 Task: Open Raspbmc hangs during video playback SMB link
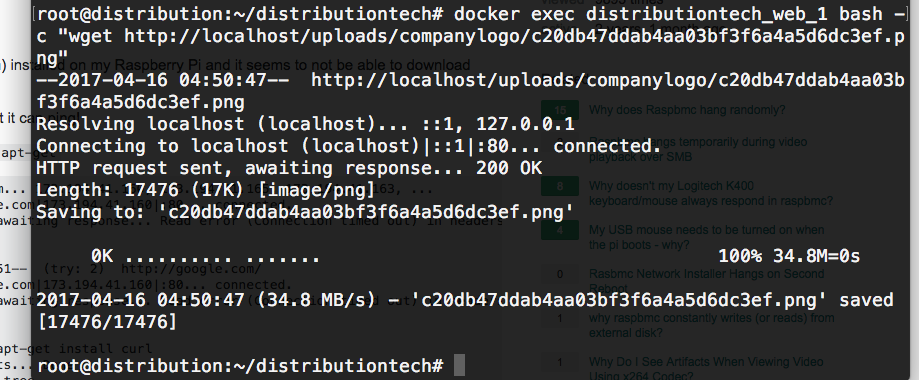(x=697, y=149)
